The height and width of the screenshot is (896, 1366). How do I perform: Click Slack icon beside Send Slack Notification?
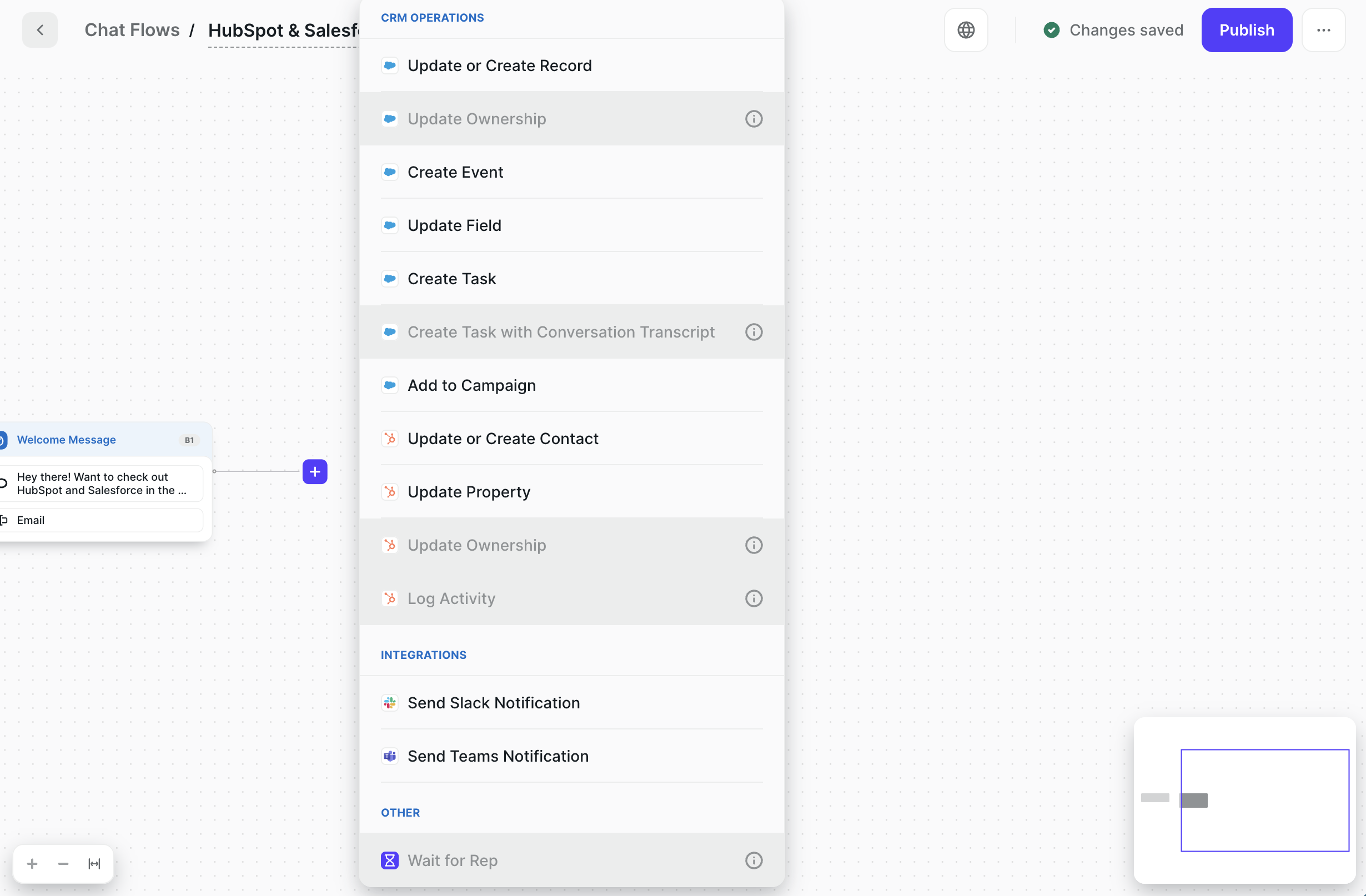pyautogui.click(x=390, y=703)
